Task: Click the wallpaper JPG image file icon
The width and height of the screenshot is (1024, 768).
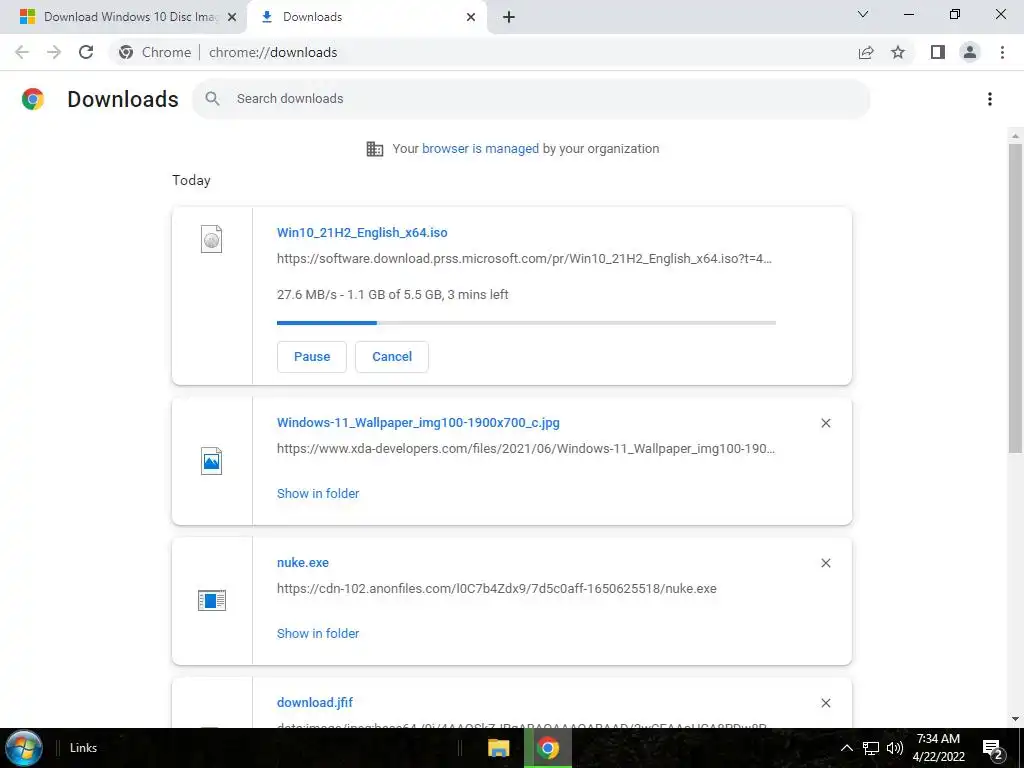Action: 212,461
